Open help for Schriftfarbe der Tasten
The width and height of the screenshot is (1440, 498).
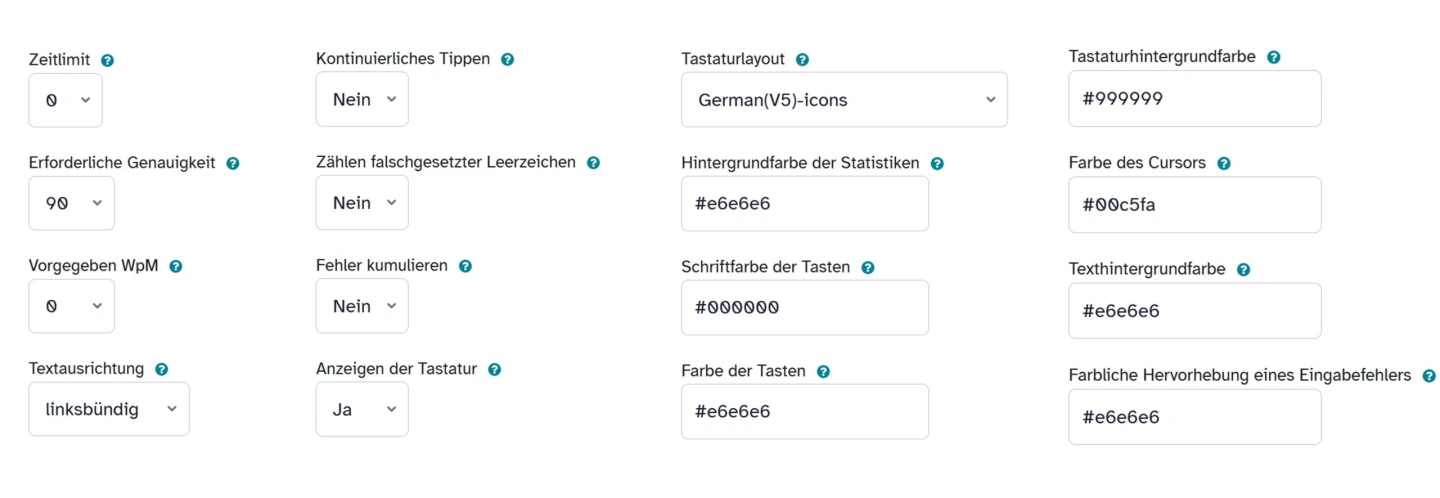[868, 267]
